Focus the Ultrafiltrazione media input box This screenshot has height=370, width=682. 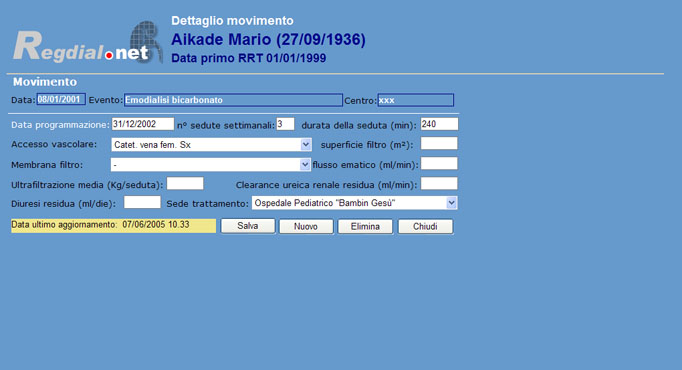pyautogui.click(x=185, y=183)
